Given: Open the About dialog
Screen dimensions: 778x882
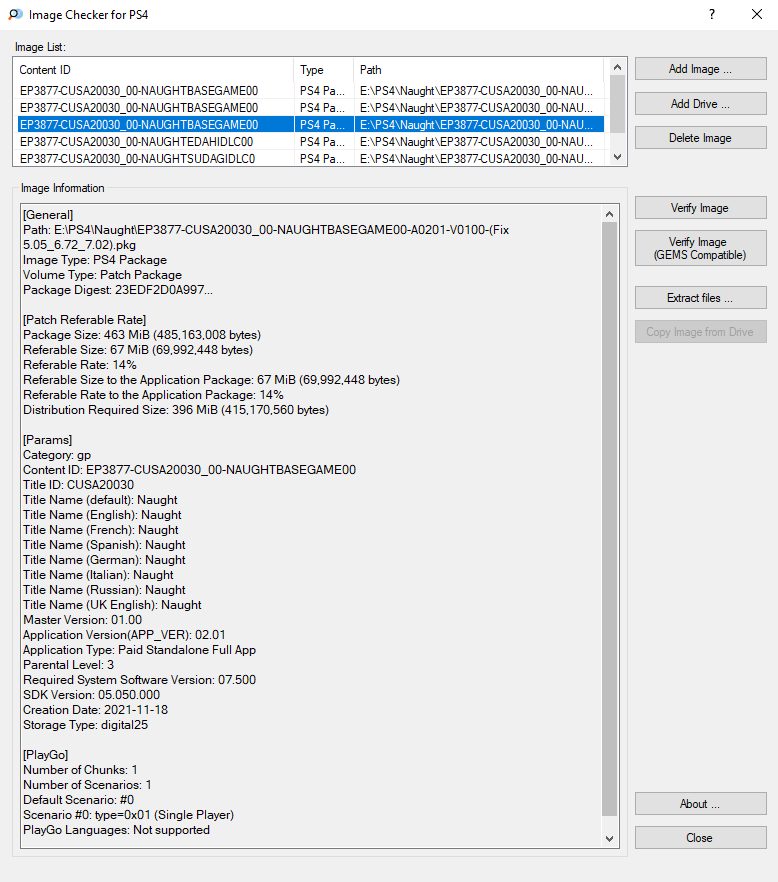Looking at the screenshot, I should [700, 804].
